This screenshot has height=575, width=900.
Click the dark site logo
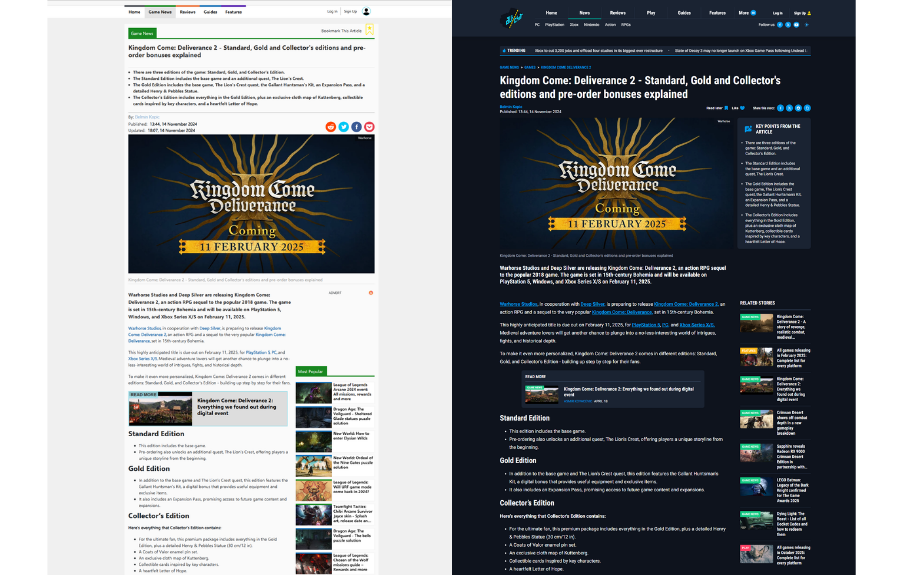click(511, 19)
